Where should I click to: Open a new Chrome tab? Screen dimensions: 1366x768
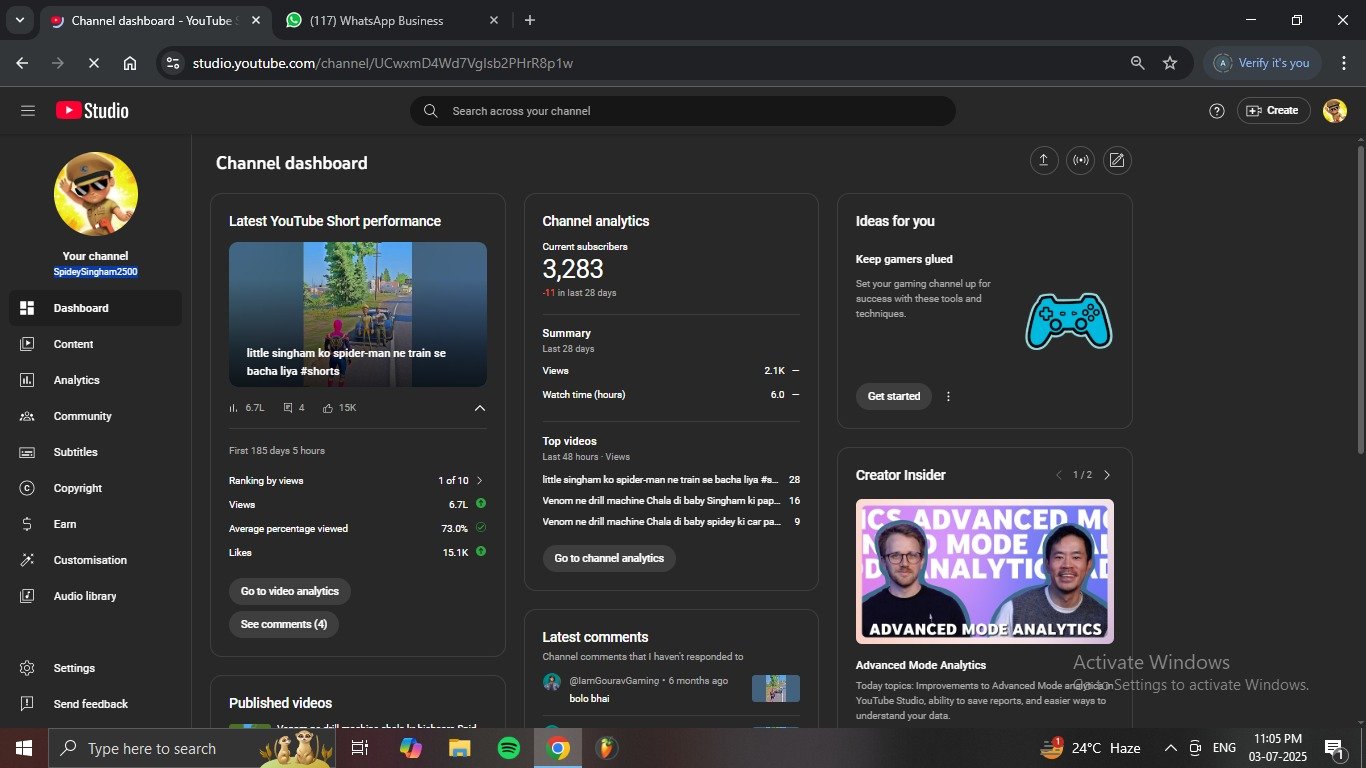click(x=529, y=20)
